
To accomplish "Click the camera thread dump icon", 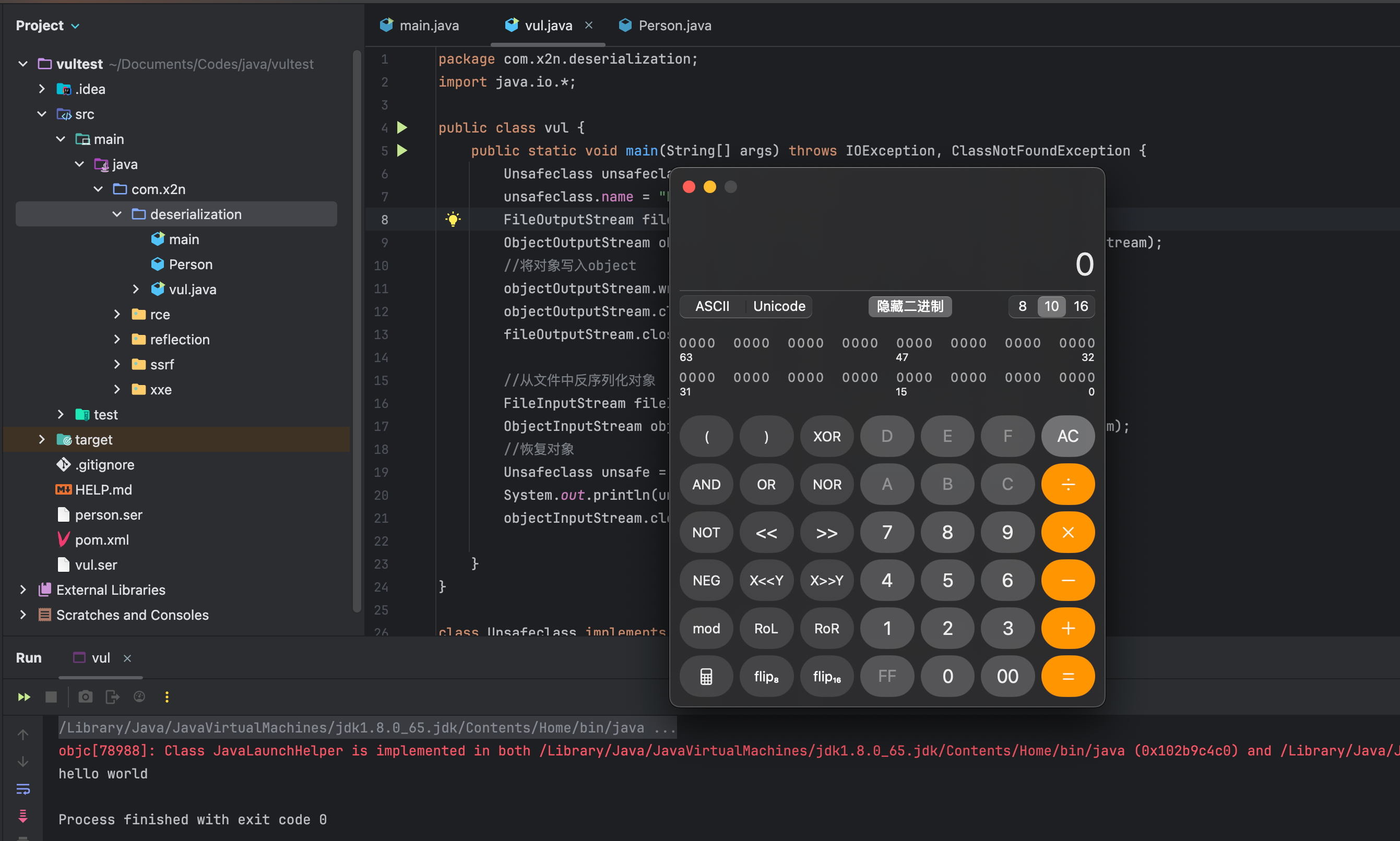I will click(x=85, y=696).
